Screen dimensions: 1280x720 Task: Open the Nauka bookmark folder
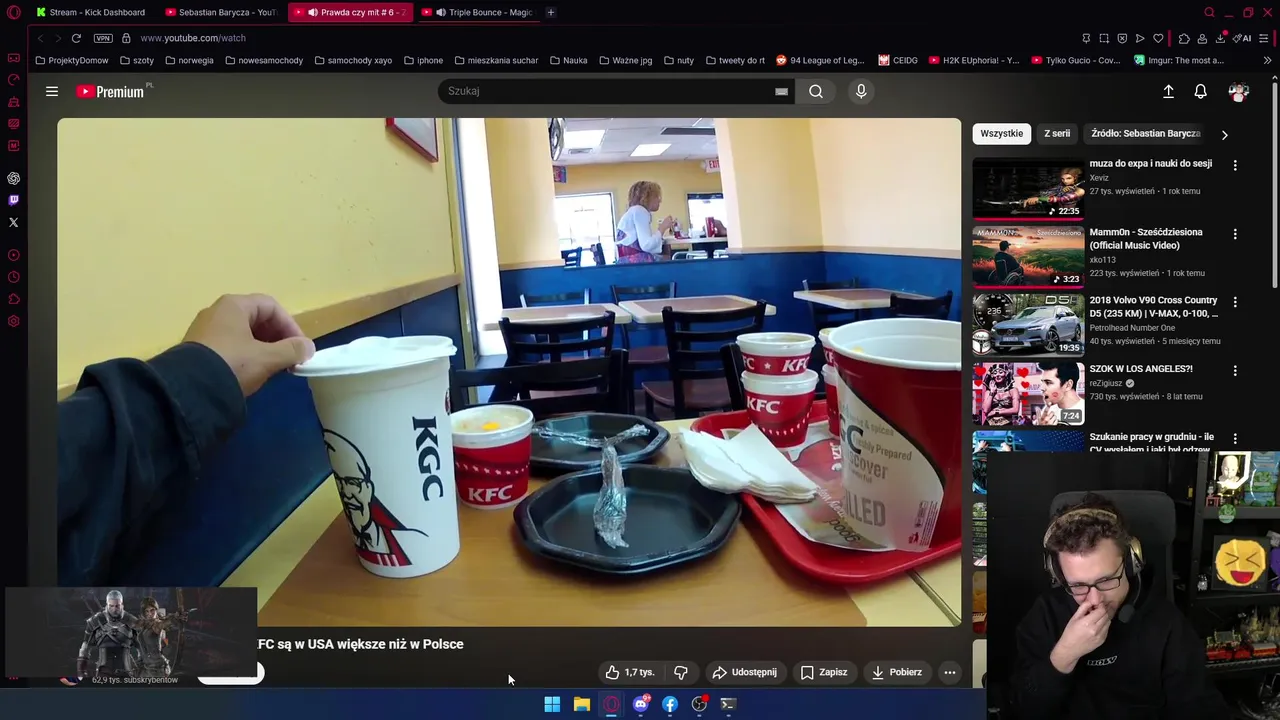pos(569,60)
